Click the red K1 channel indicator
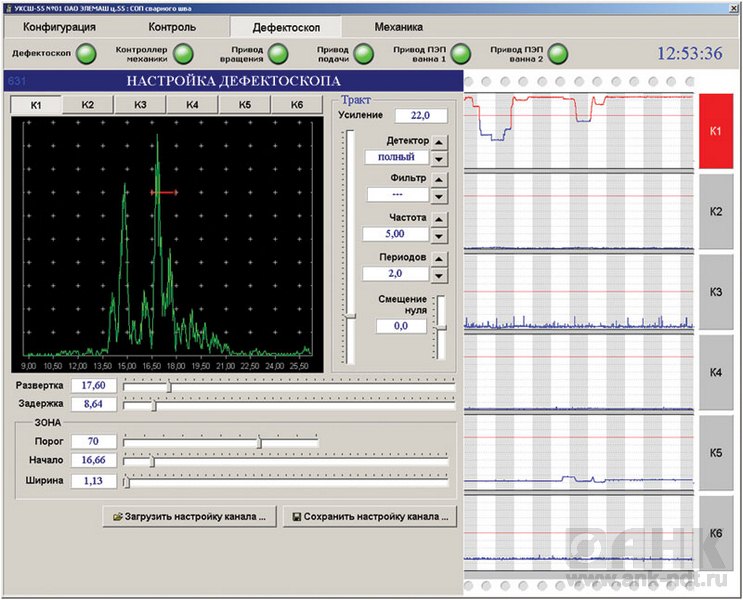743x600 pixels. [715, 131]
